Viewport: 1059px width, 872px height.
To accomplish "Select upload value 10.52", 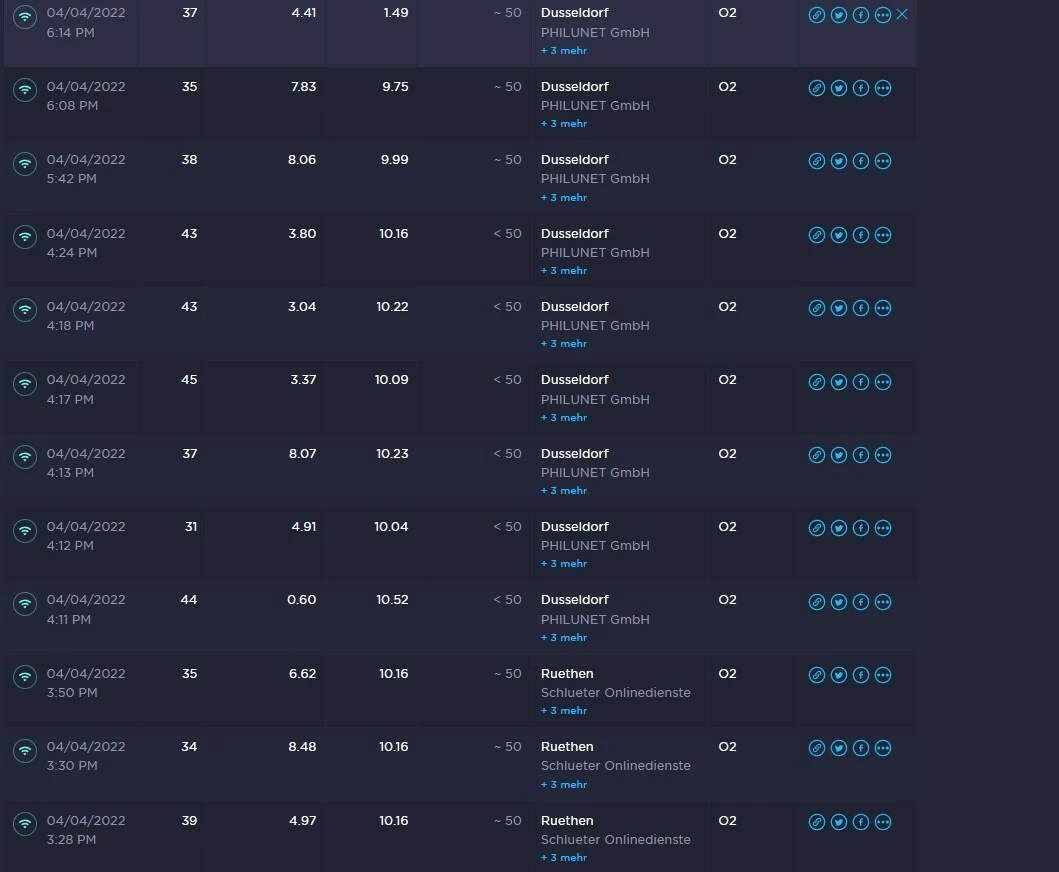I will [x=392, y=600].
